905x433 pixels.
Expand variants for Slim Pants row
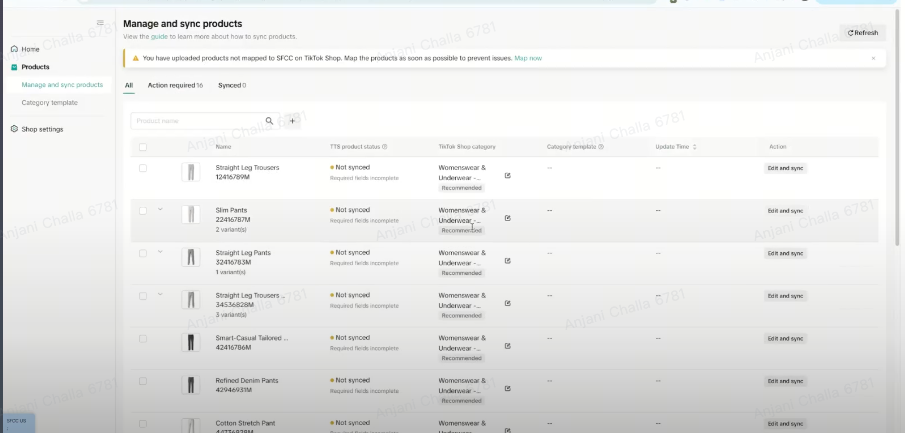click(x=159, y=210)
